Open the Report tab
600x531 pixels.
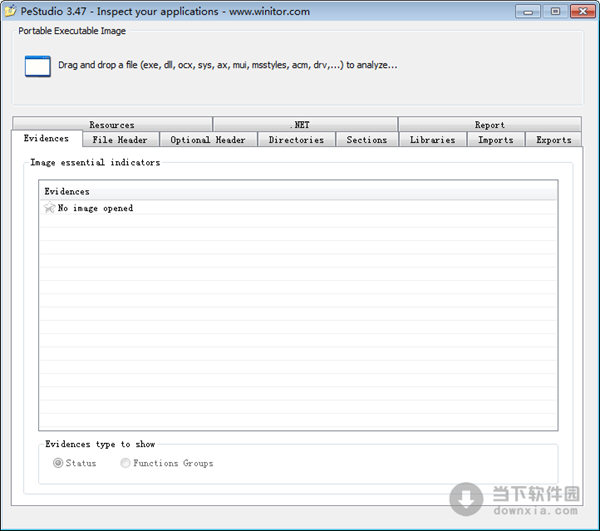pos(490,125)
